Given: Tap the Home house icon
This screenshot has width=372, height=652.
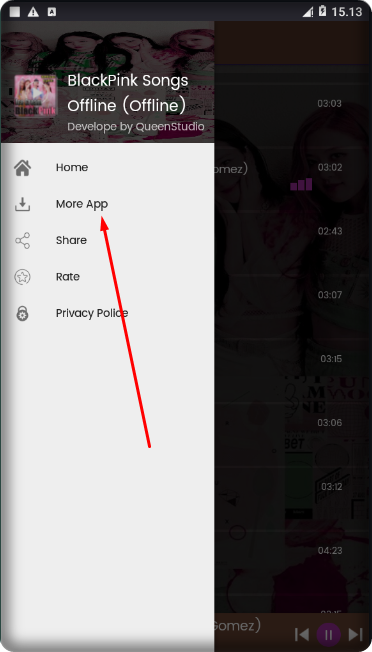Looking at the screenshot, I should [22, 168].
